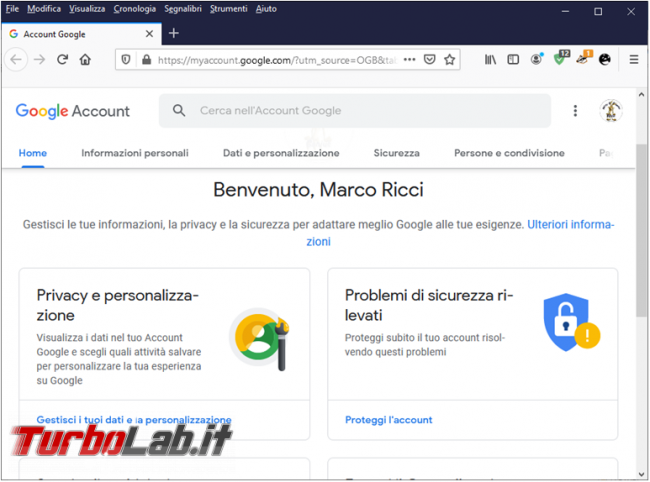Open the page actions three-dot menu in address bar
The height and width of the screenshot is (482, 650).
(410, 60)
